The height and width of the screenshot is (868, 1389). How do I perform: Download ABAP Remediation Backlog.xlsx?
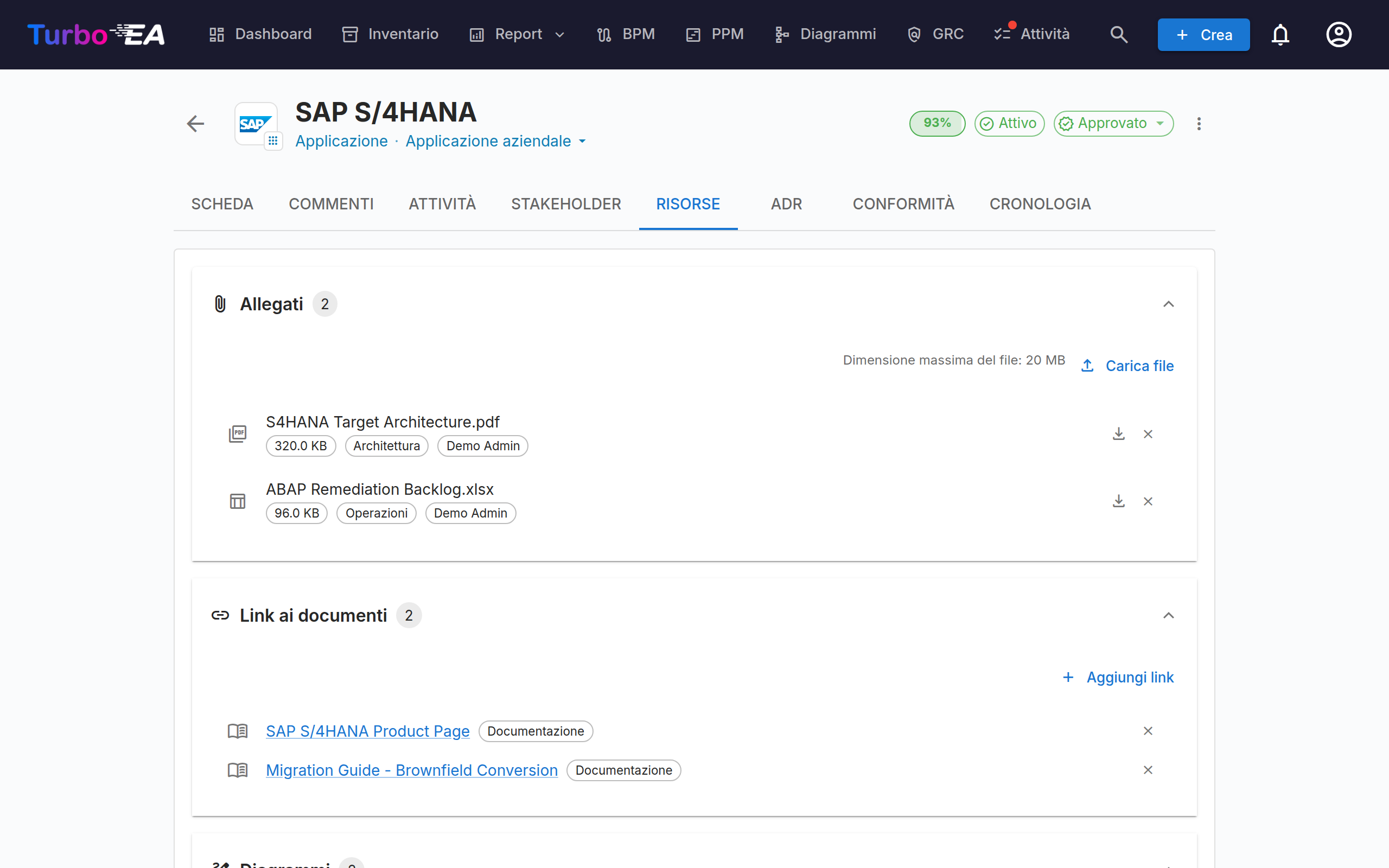1118,501
